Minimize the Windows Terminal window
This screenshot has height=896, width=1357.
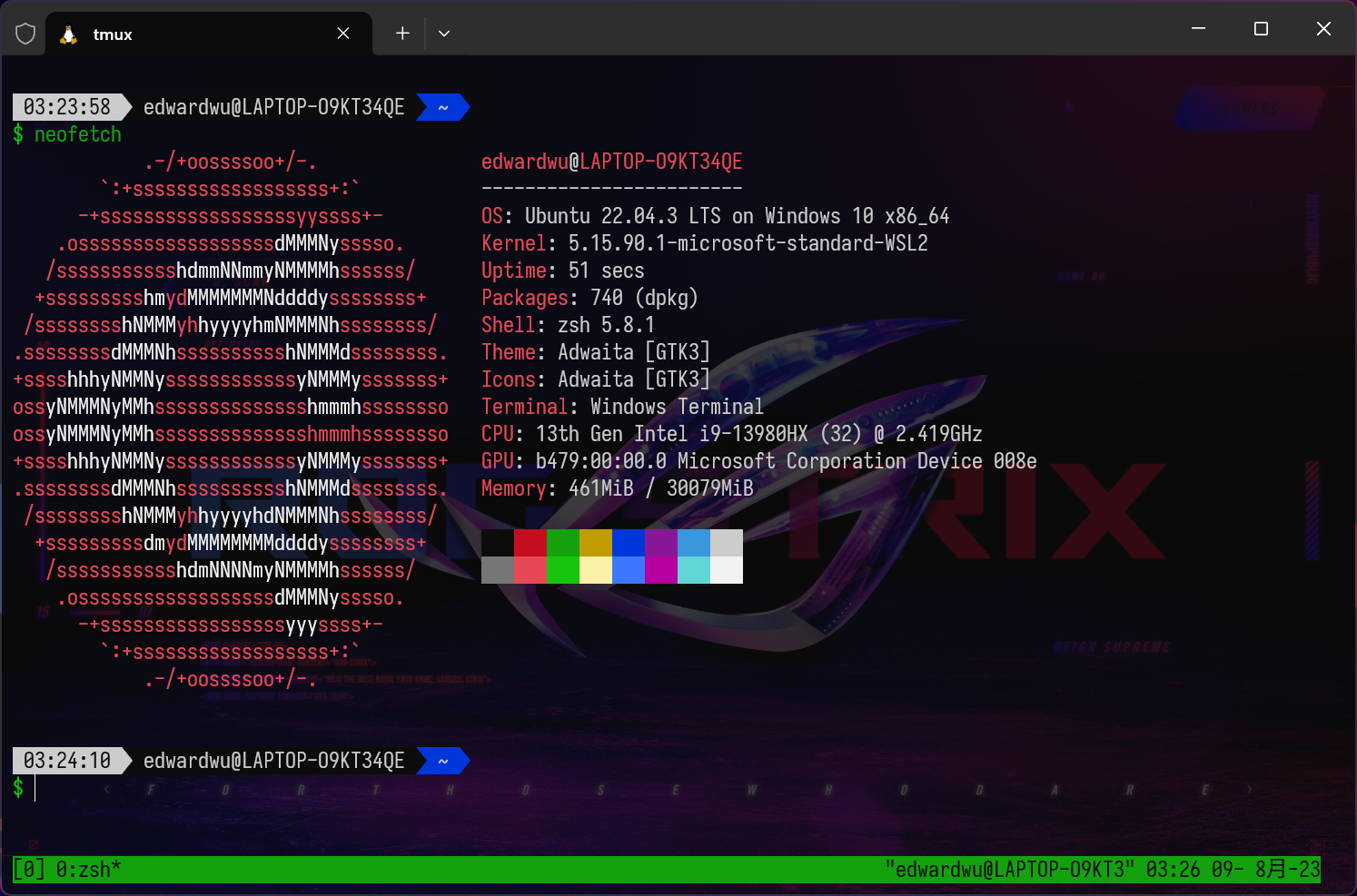(x=1198, y=29)
